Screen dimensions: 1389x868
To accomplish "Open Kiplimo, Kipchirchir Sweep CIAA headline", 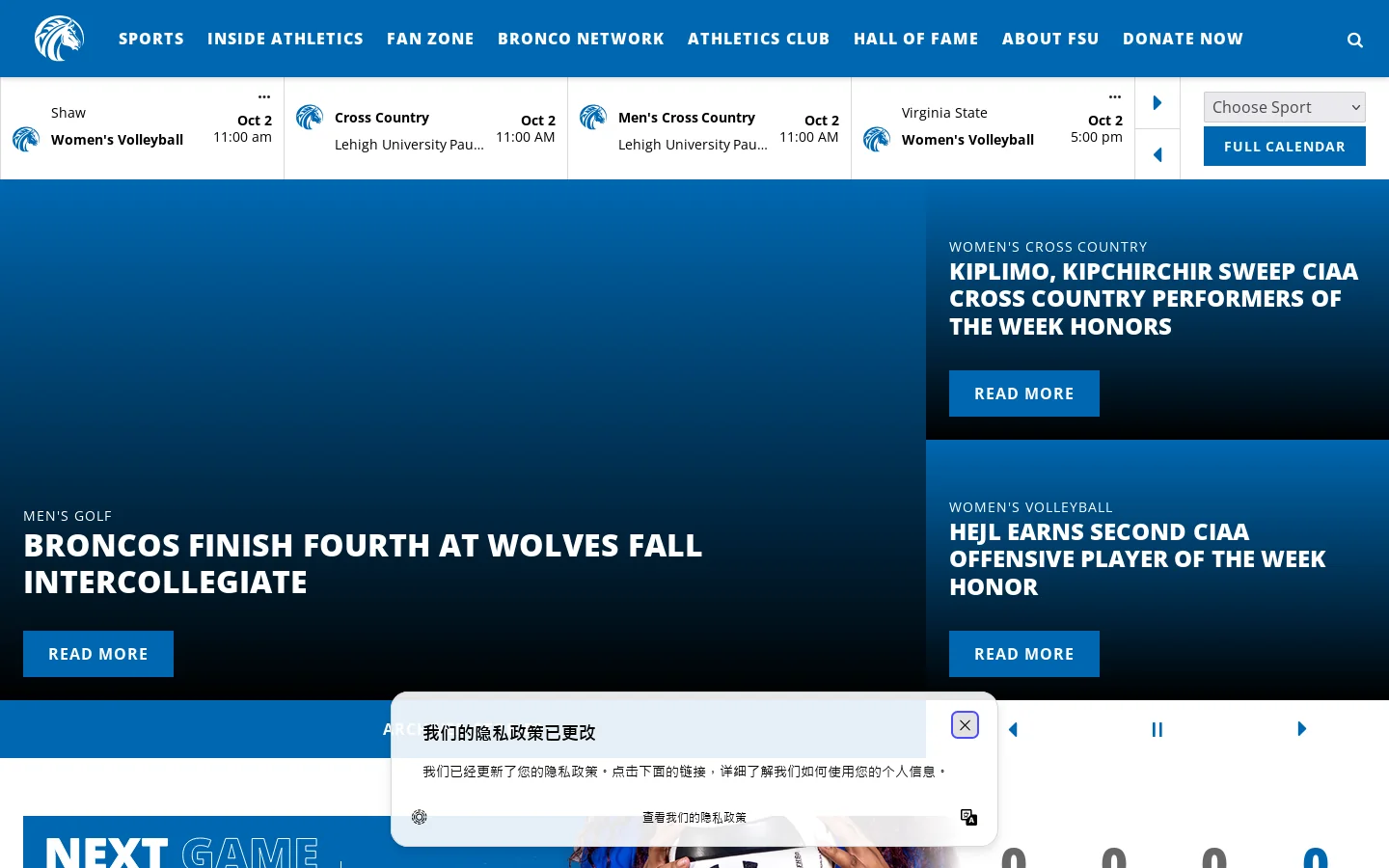I will click(1154, 299).
